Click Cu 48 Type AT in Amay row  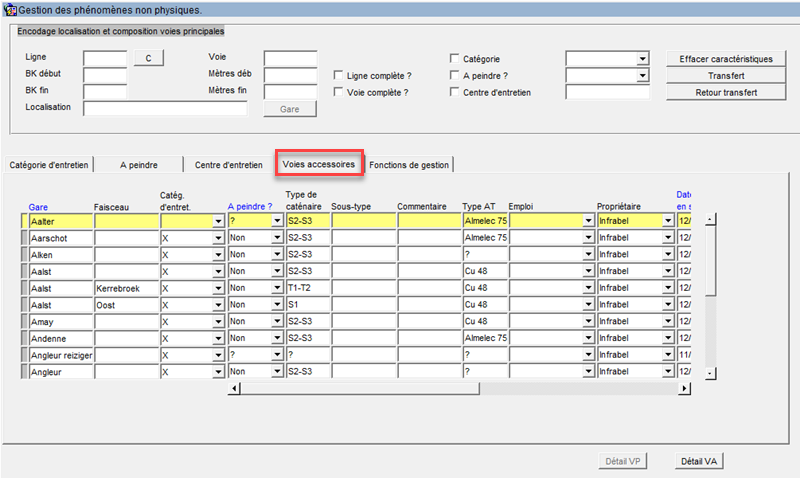pos(485,321)
